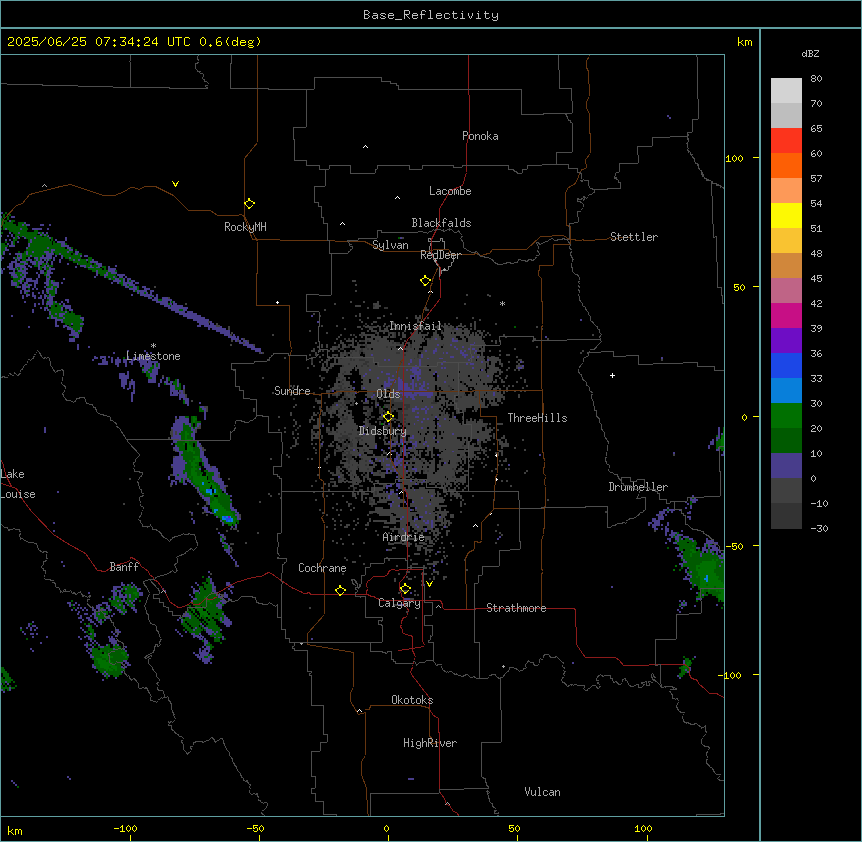Screen dimensions: 862x842
Task: Select the yellow 54–51 dBZ legend swatch
Action: click(786, 215)
